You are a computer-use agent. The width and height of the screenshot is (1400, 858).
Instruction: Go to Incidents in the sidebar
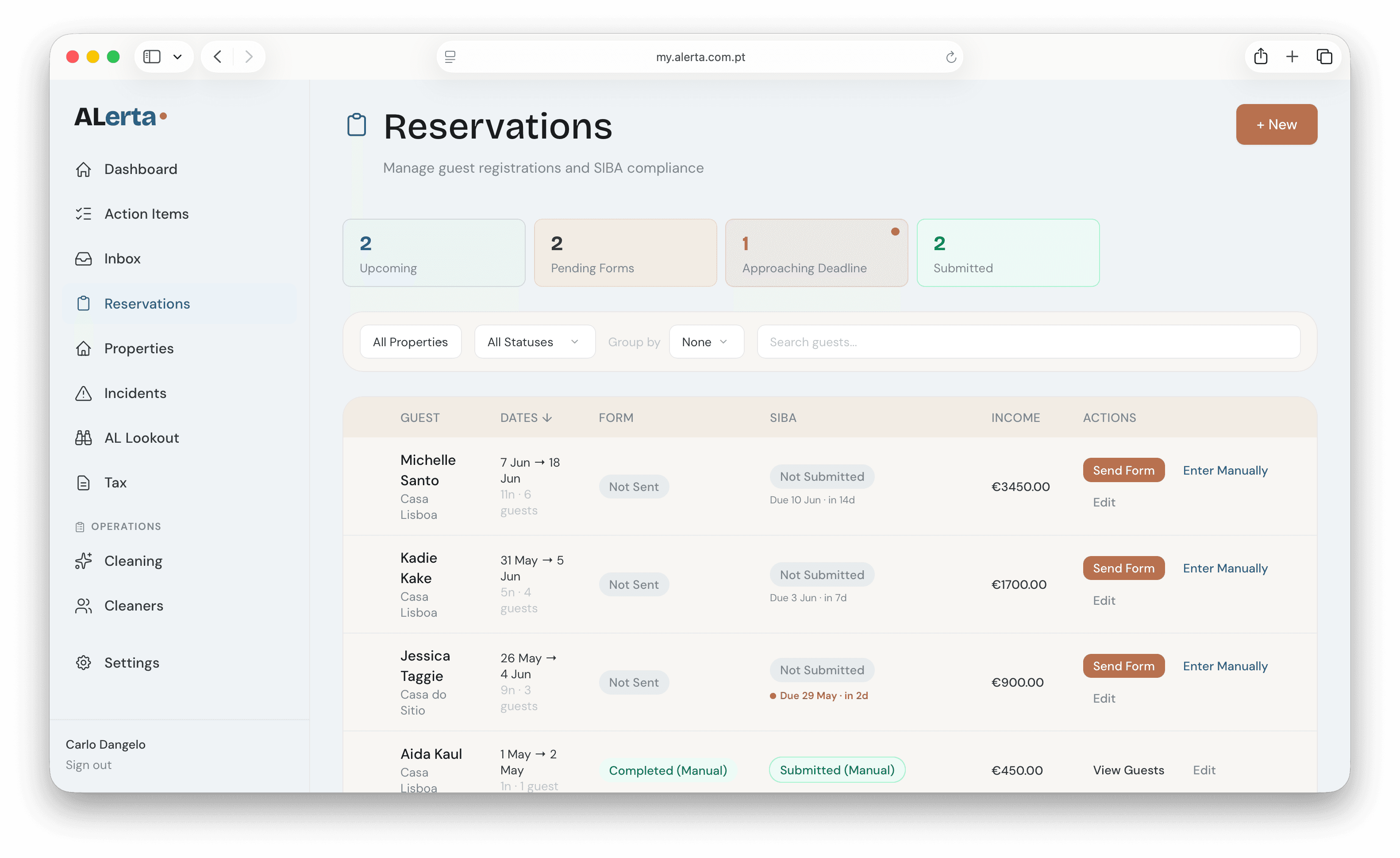click(x=180, y=393)
